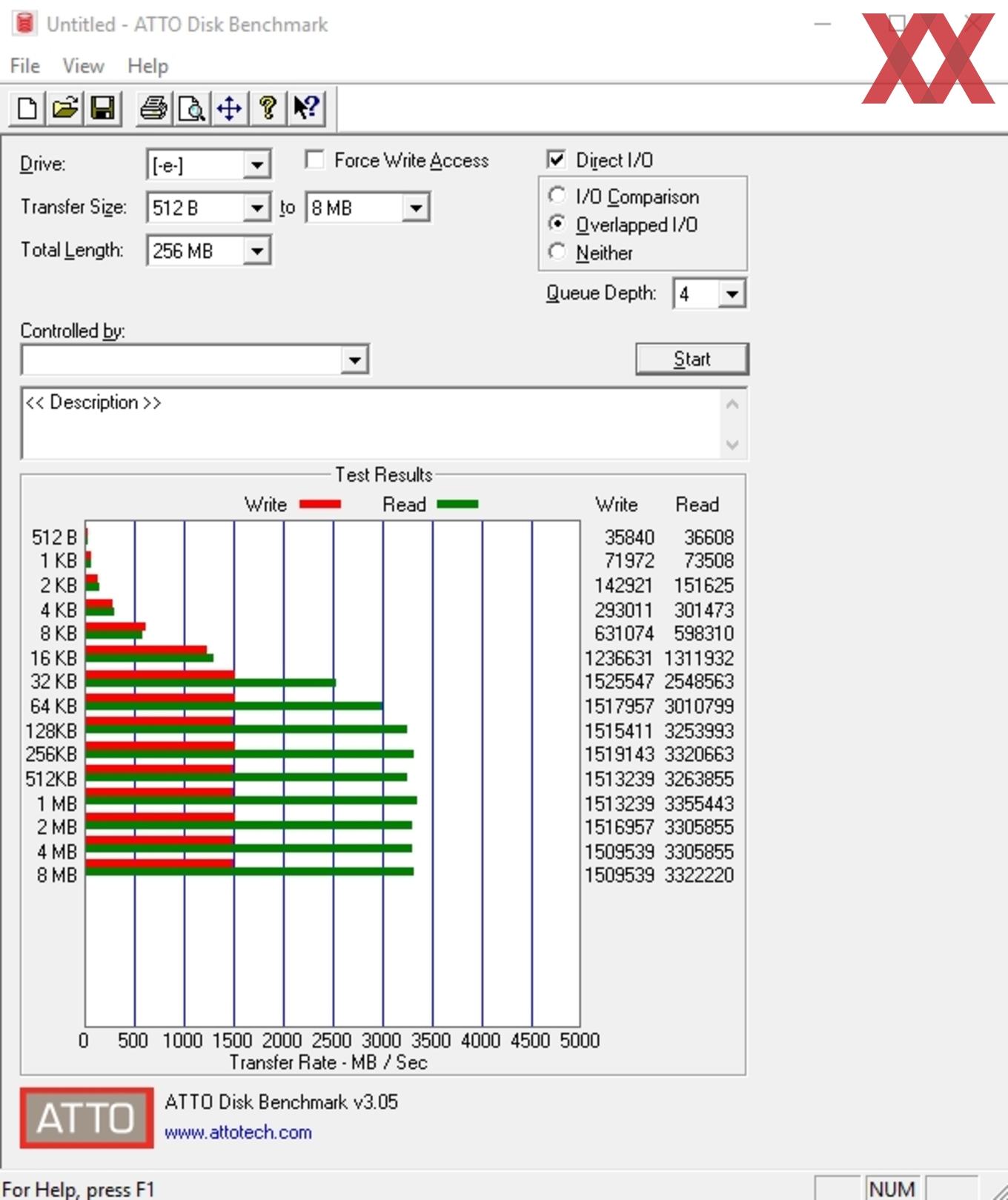The height and width of the screenshot is (1200, 1008).
Task: Open the View menu
Action: tap(83, 66)
